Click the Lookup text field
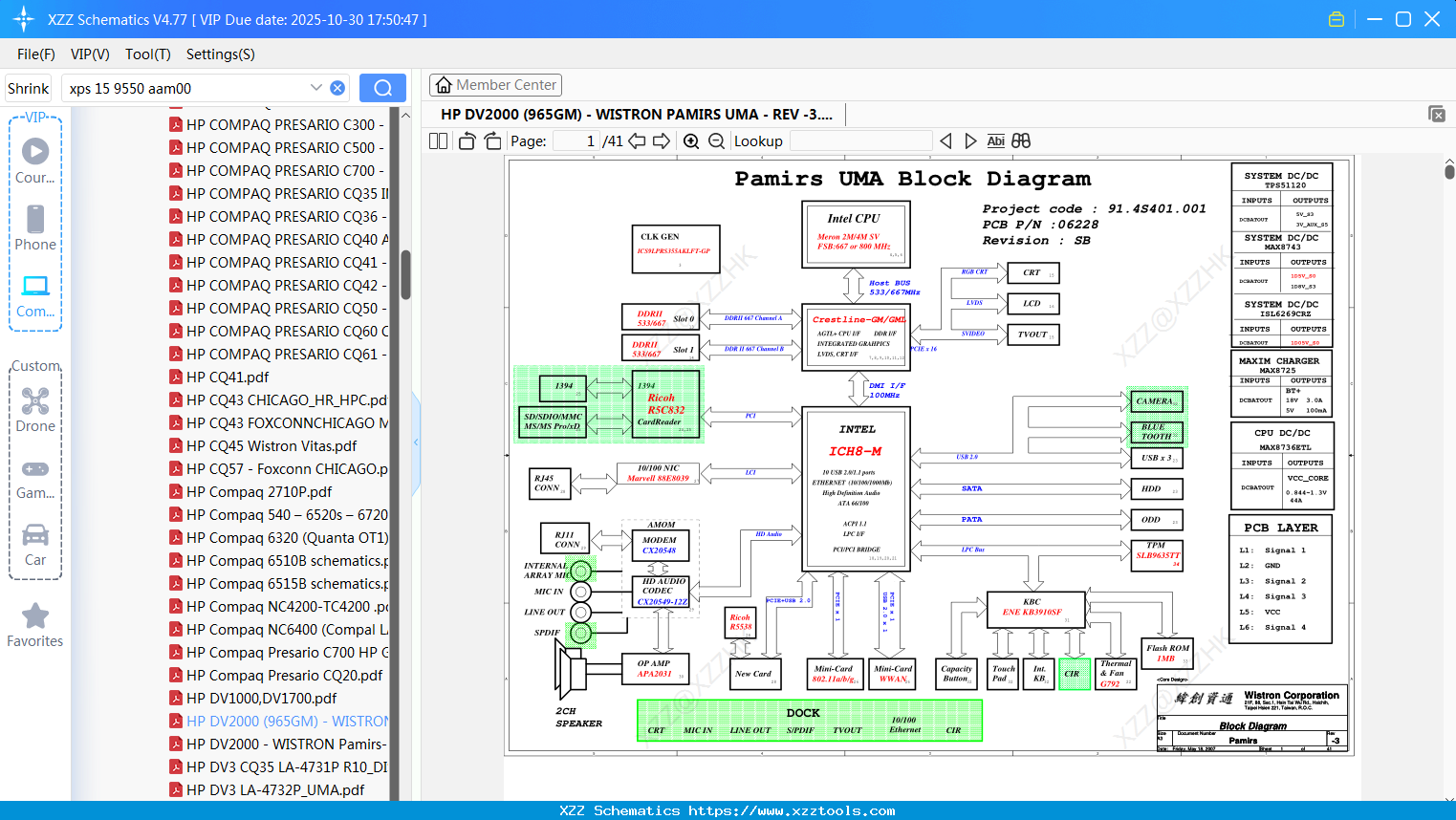Viewport: 1456px width, 820px height. coord(861,140)
